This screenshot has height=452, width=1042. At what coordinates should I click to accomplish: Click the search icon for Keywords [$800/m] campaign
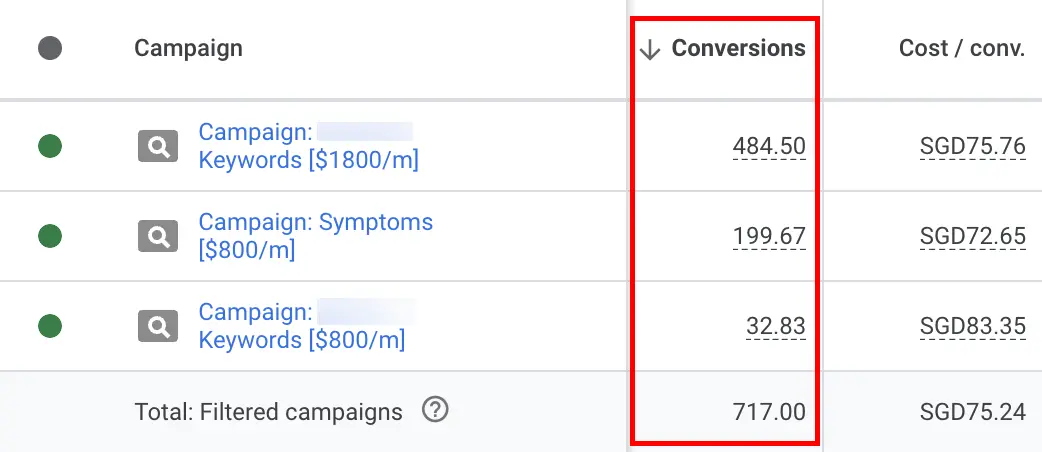click(x=158, y=326)
